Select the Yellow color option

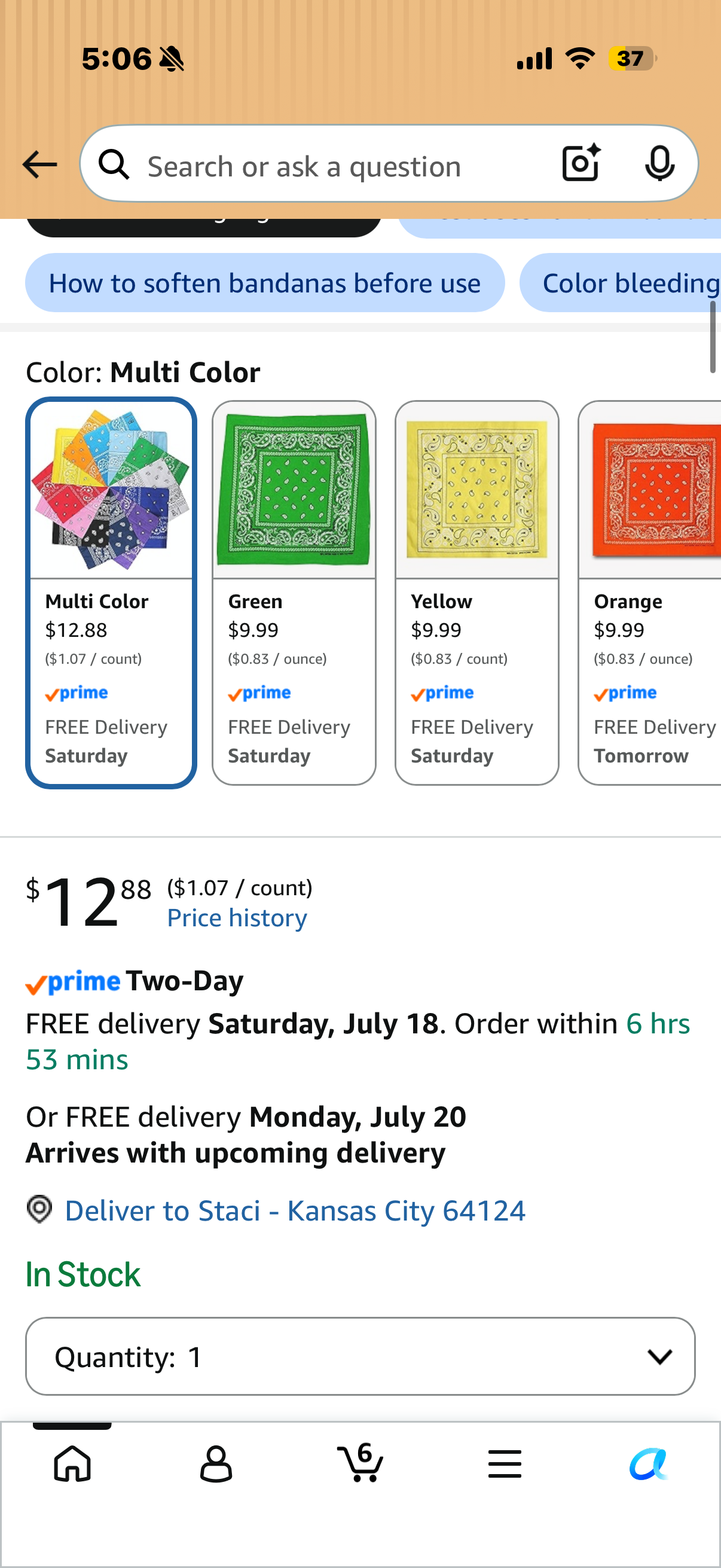[477, 593]
